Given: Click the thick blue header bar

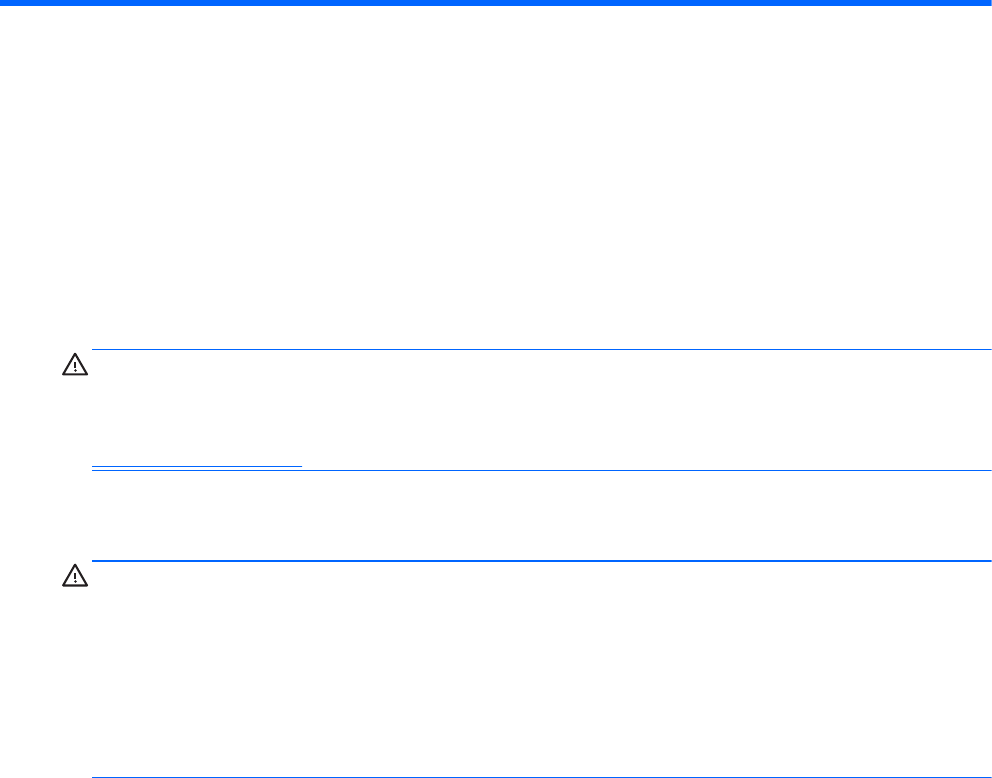Looking at the screenshot, I should click(x=496, y=4).
